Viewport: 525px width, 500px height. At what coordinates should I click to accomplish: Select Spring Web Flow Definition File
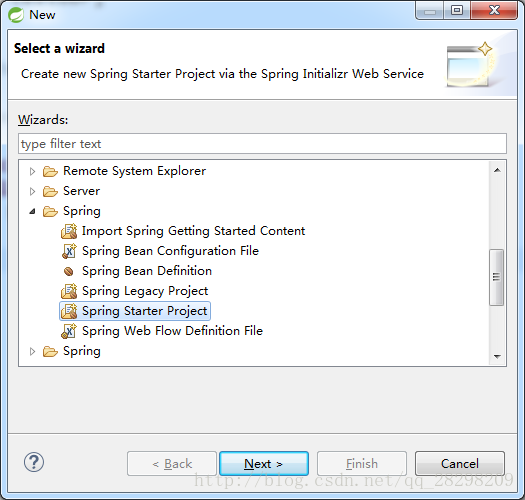(x=172, y=331)
